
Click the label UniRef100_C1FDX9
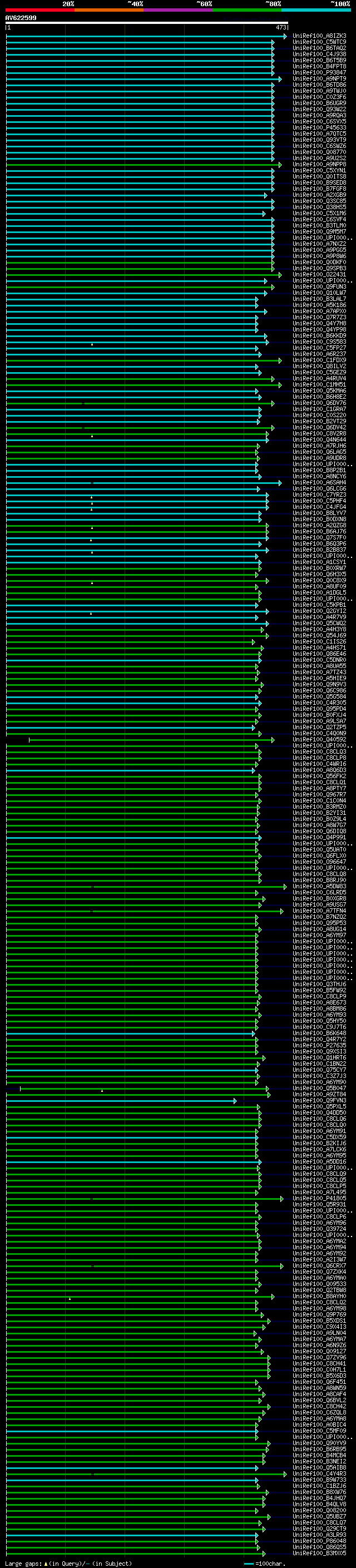click(x=319, y=360)
